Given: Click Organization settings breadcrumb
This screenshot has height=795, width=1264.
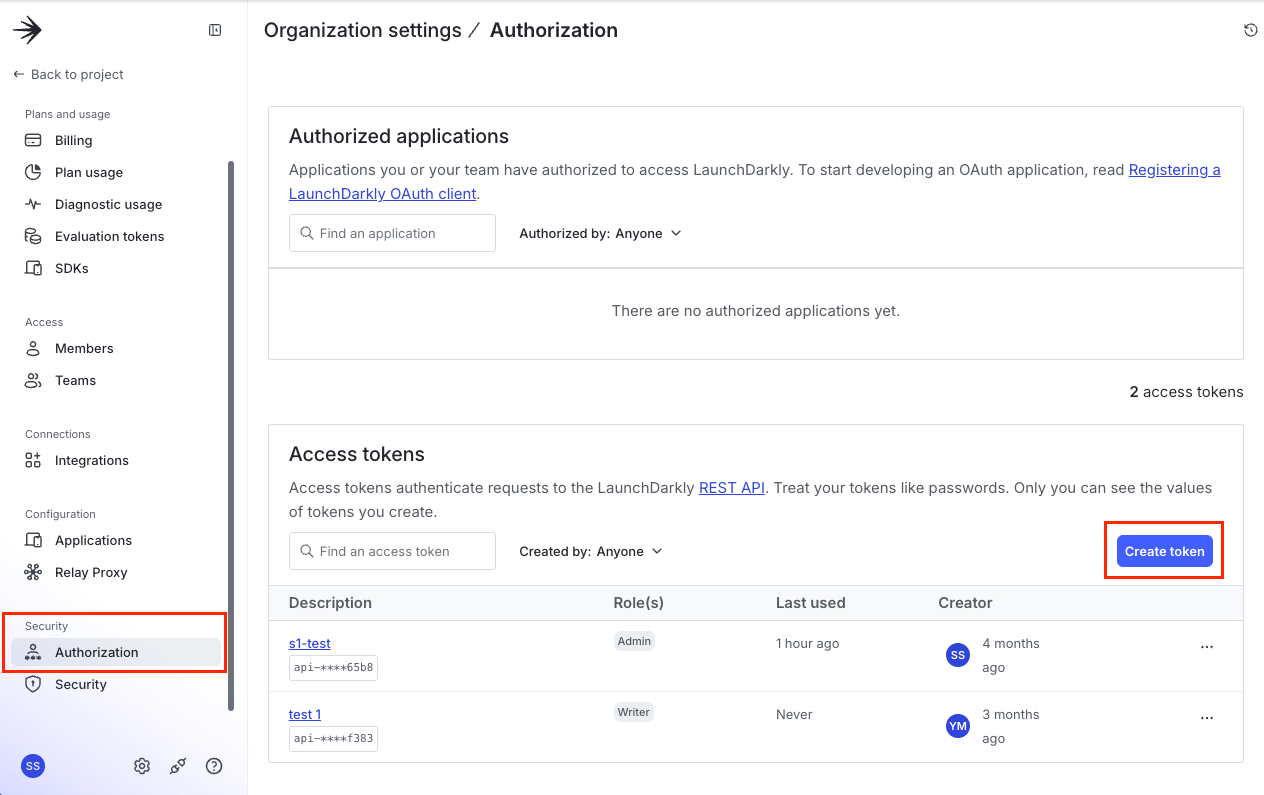Looking at the screenshot, I should tap(363, 30).
